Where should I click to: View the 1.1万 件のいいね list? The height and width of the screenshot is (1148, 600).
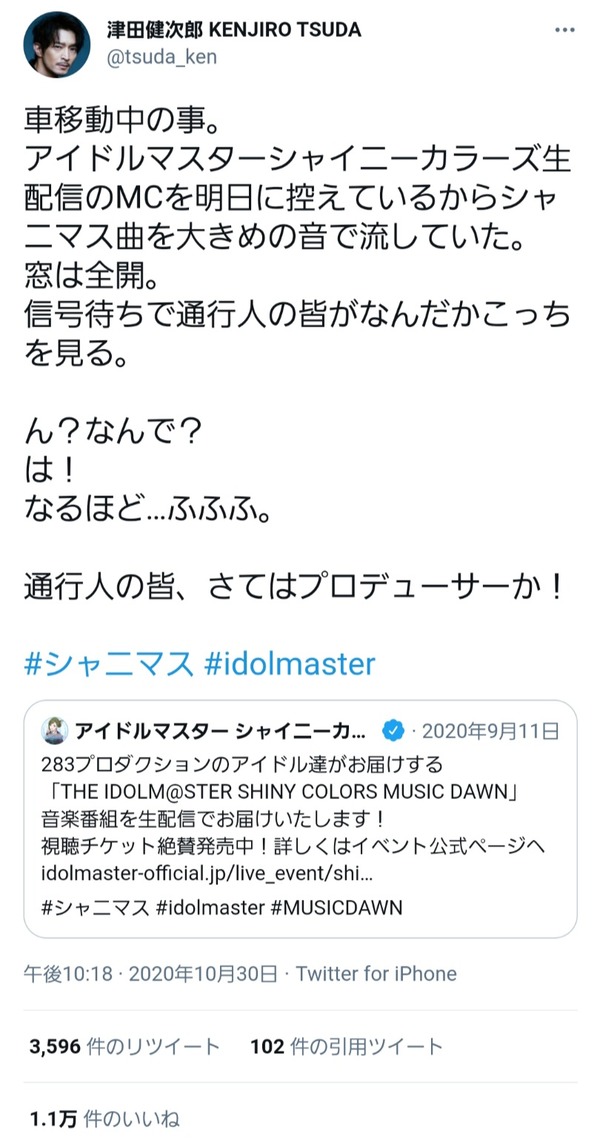point(105,1119)
